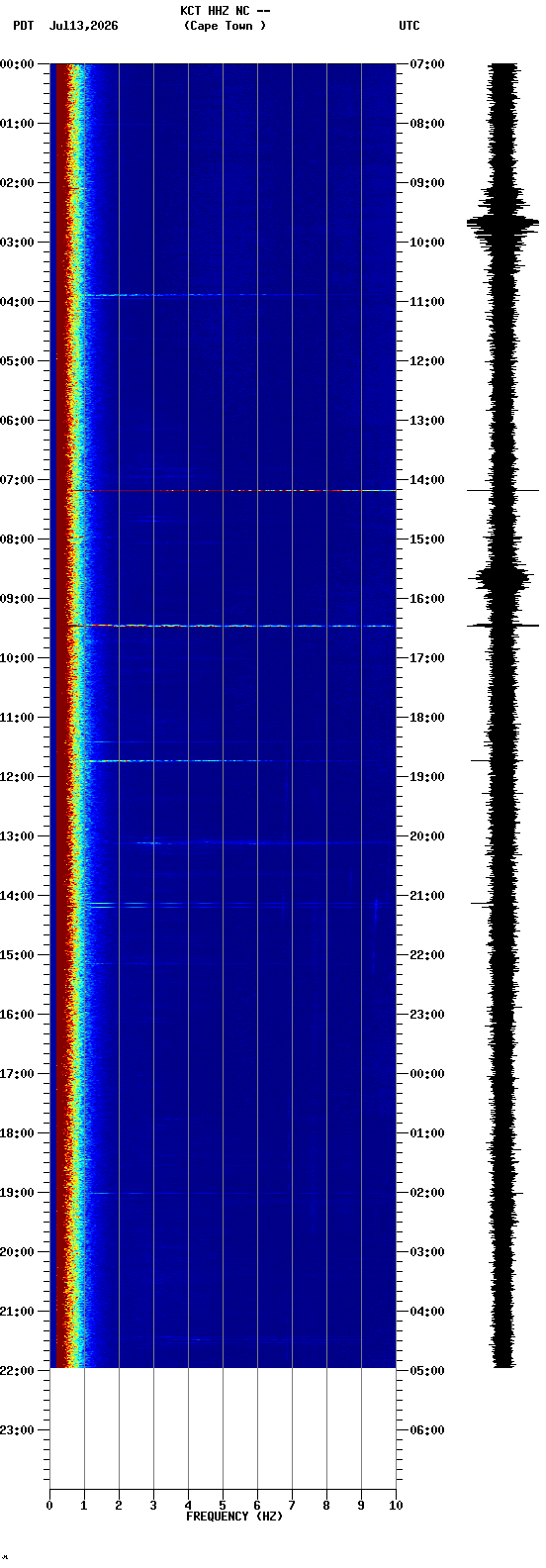Click the PDT time label "15:00"
546x1568 pixels.
[18, 955]
